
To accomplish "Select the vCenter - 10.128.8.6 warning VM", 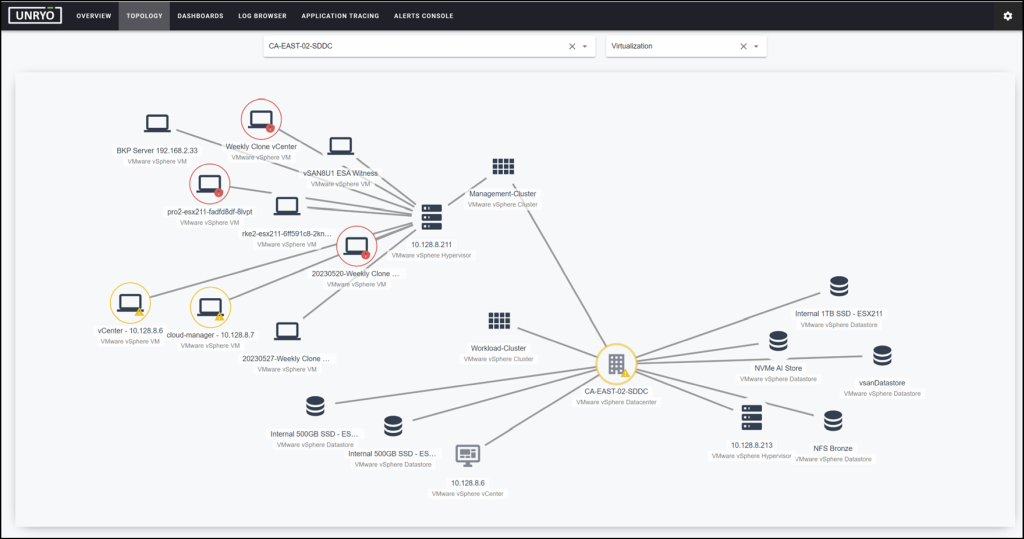I will point(130,303).
